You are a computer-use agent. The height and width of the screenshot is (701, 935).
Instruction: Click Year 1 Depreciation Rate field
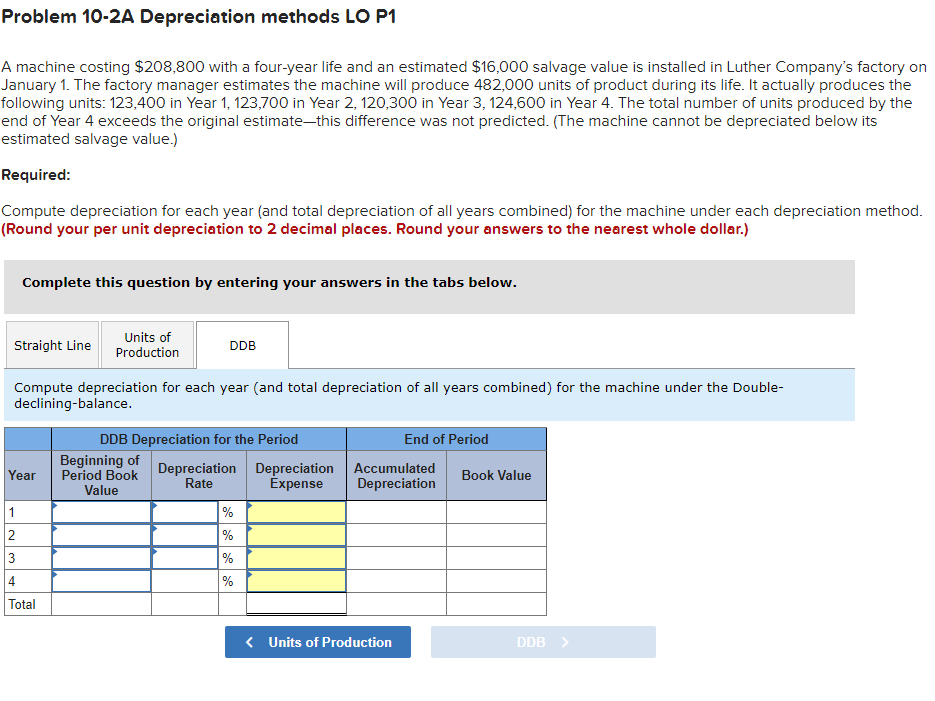(x=185, y=512)
